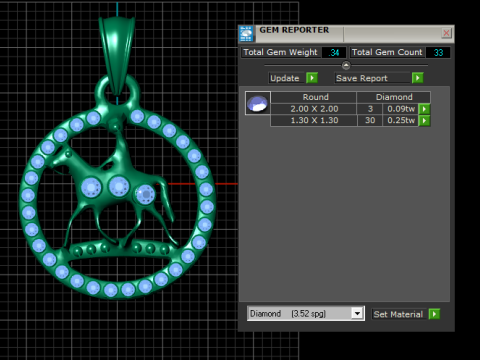Screen dimensions: 480x360
Task: Click the Total Gem Weight label
Action: [281, 52]
